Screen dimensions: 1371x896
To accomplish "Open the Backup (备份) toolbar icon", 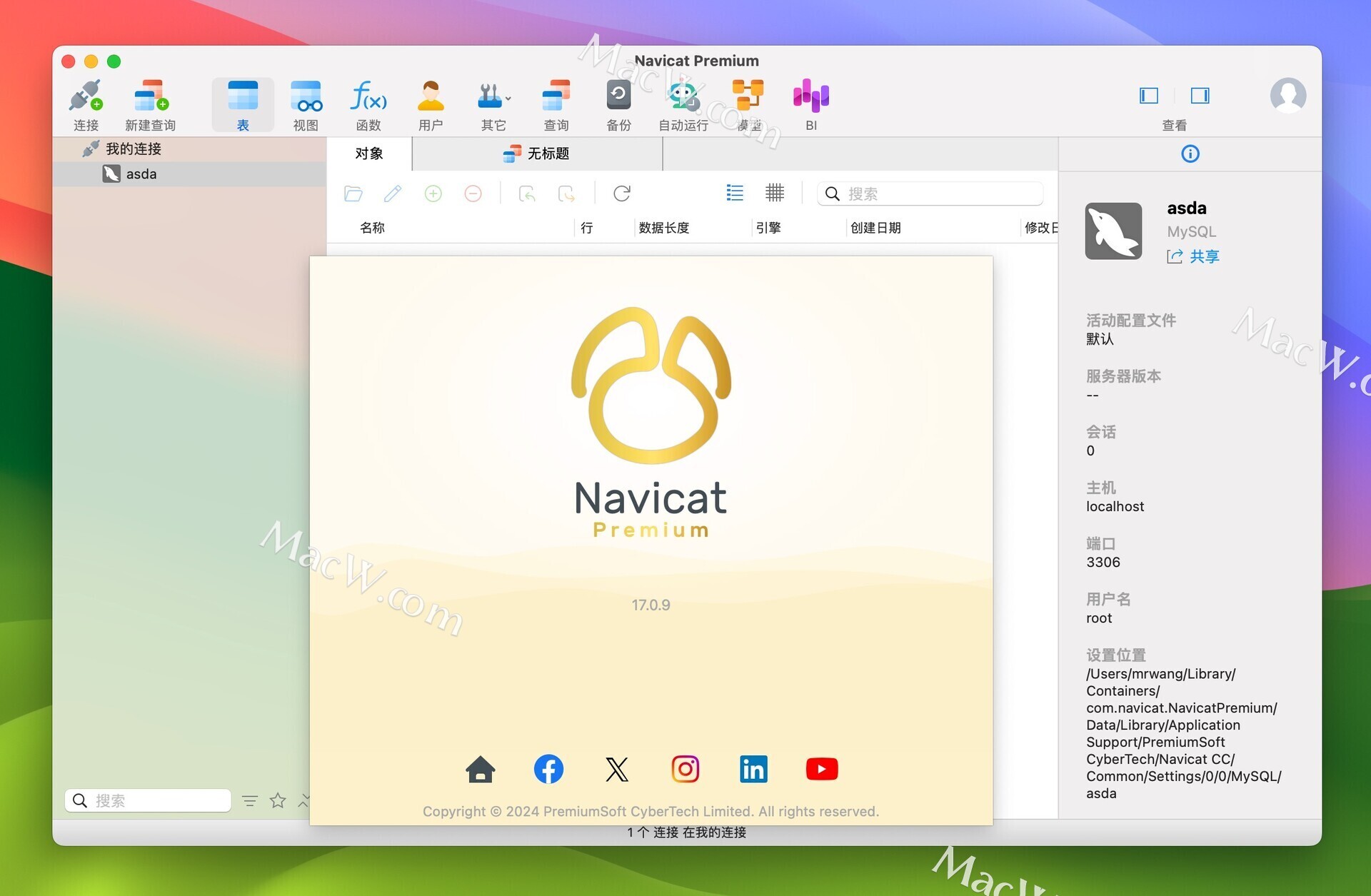I will (618, 105).
